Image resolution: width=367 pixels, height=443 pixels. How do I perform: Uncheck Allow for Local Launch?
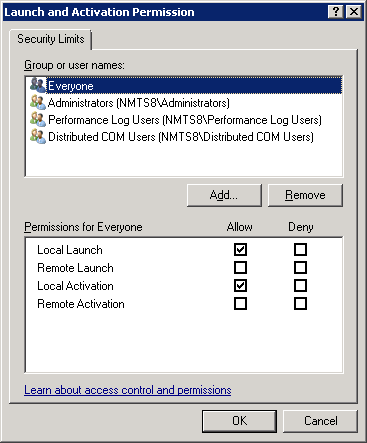tap(240, 249)
